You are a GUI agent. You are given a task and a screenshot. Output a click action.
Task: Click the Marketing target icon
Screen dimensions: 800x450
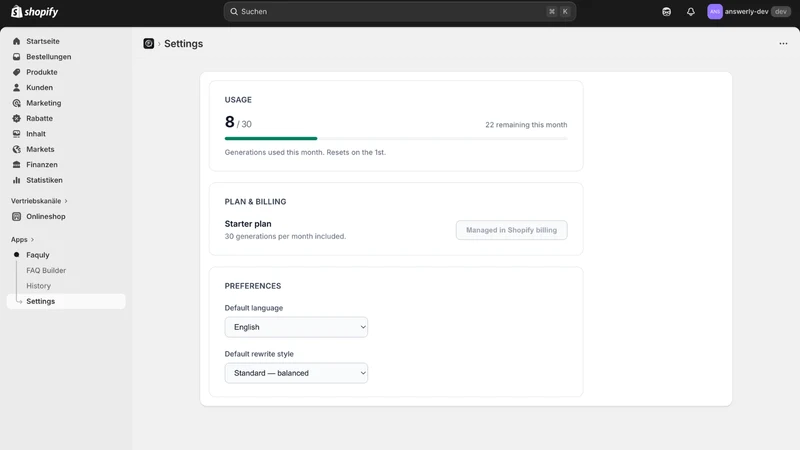16,103
